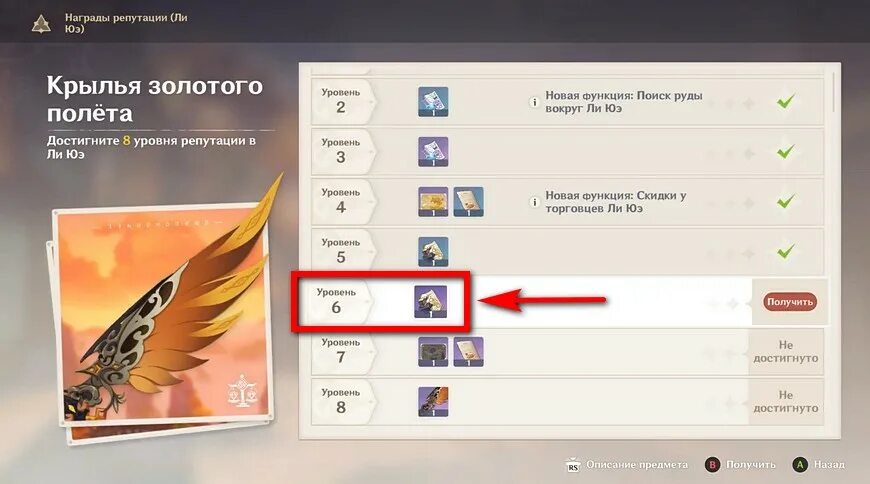Click the reputation rewards triangle icon in the header
The image size is (870, 484).
click(x=41, y=24)
